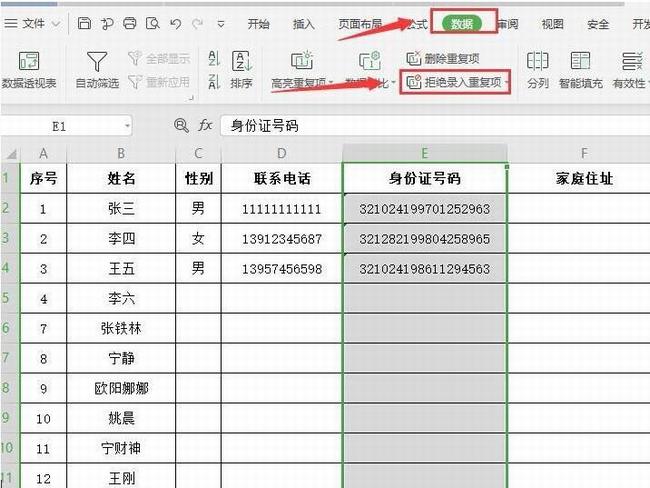This screenshot has width=650, height=488.
Task: Click the select-all corner triangle
Action: (11, 154)
